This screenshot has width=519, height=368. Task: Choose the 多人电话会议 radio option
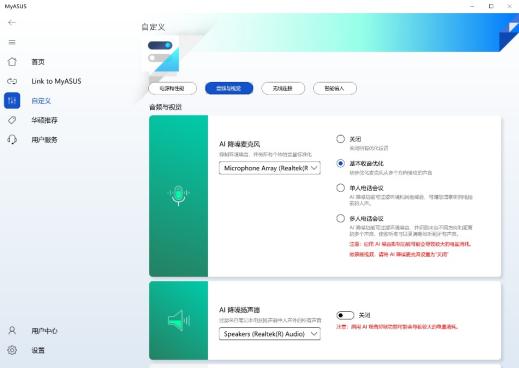[x=340, y=218]
